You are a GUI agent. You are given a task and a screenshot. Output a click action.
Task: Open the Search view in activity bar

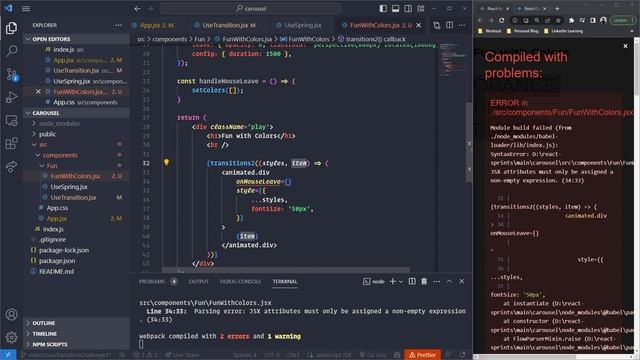tap(11, 51)
